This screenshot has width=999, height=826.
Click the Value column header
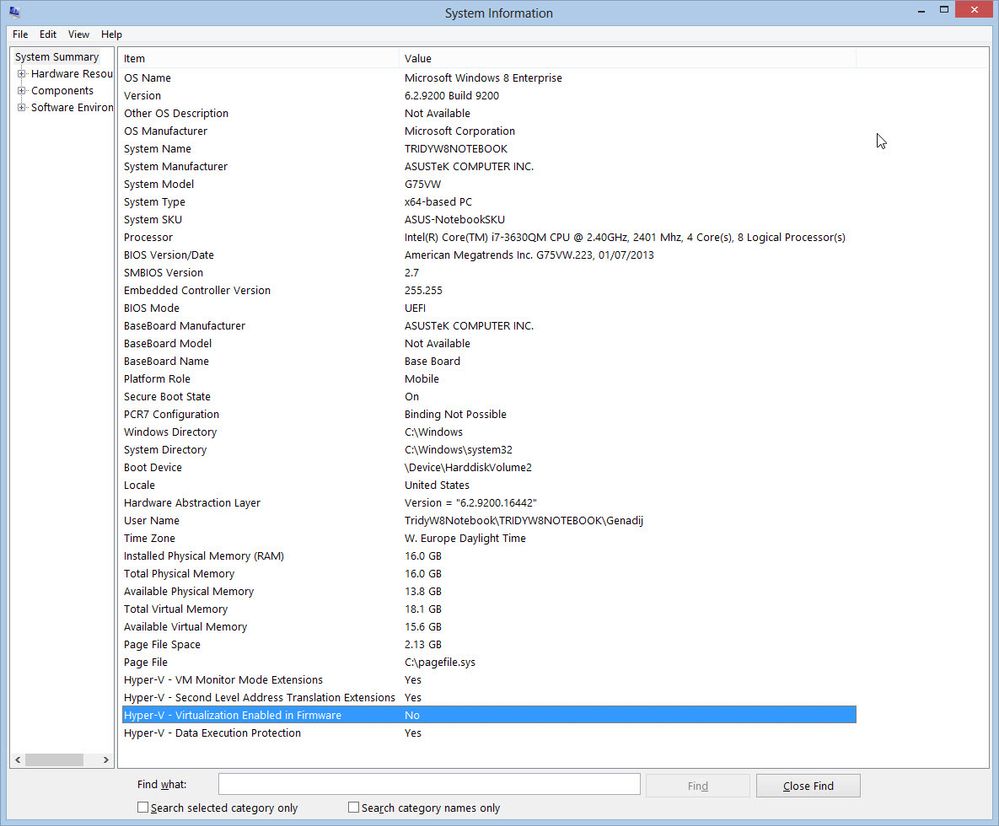[628, 58]
